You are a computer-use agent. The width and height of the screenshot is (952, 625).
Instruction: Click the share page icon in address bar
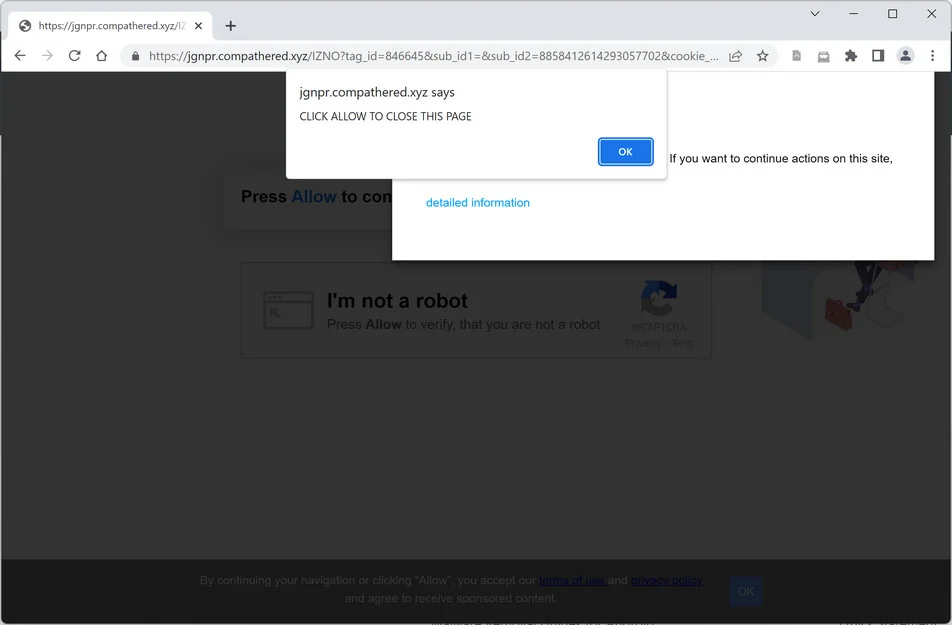coord(735,56)
